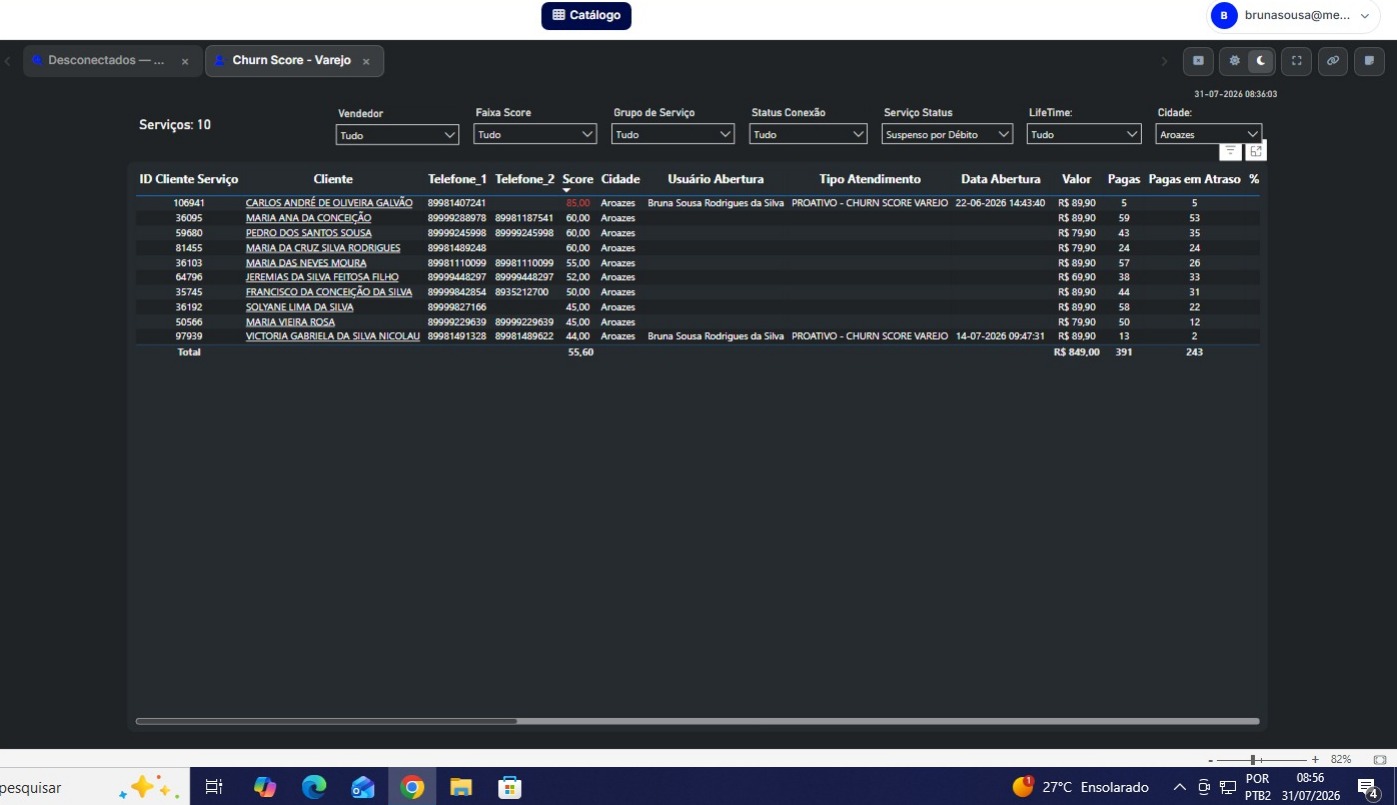Select ID cell 106941
Viewport: 1397px width, 805px height.
(189, 203)
